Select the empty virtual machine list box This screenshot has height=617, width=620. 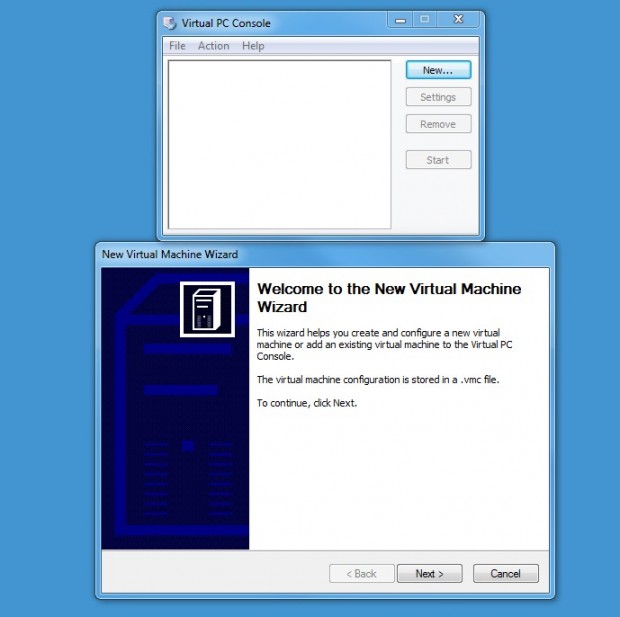pos(280,144)
